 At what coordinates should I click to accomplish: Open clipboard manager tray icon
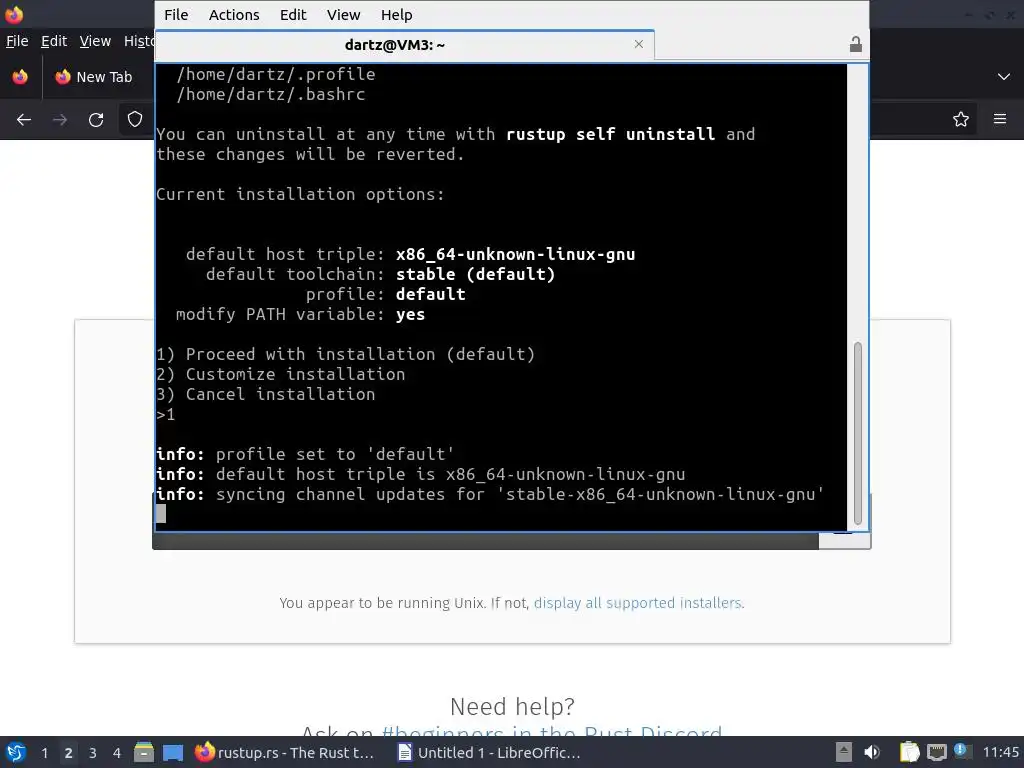coord(909,752)
